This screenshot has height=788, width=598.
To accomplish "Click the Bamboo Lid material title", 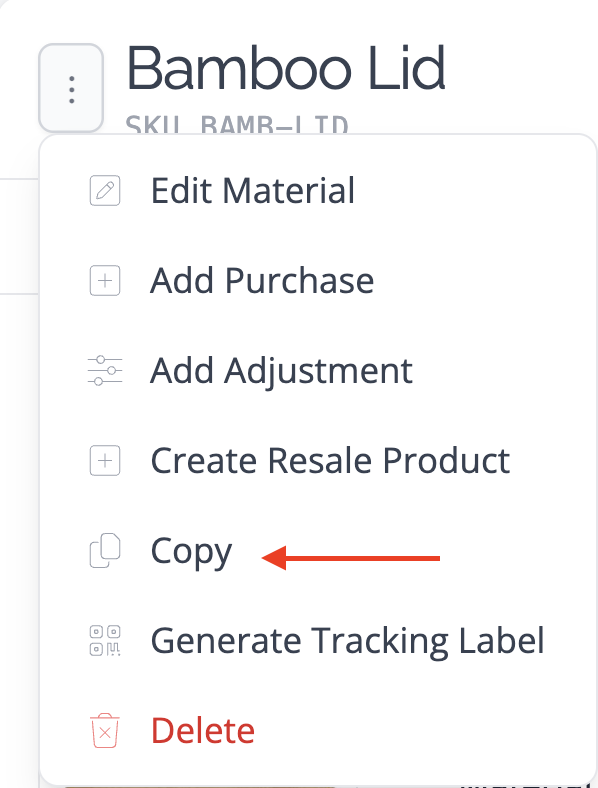I will click(x=286, y=68).
